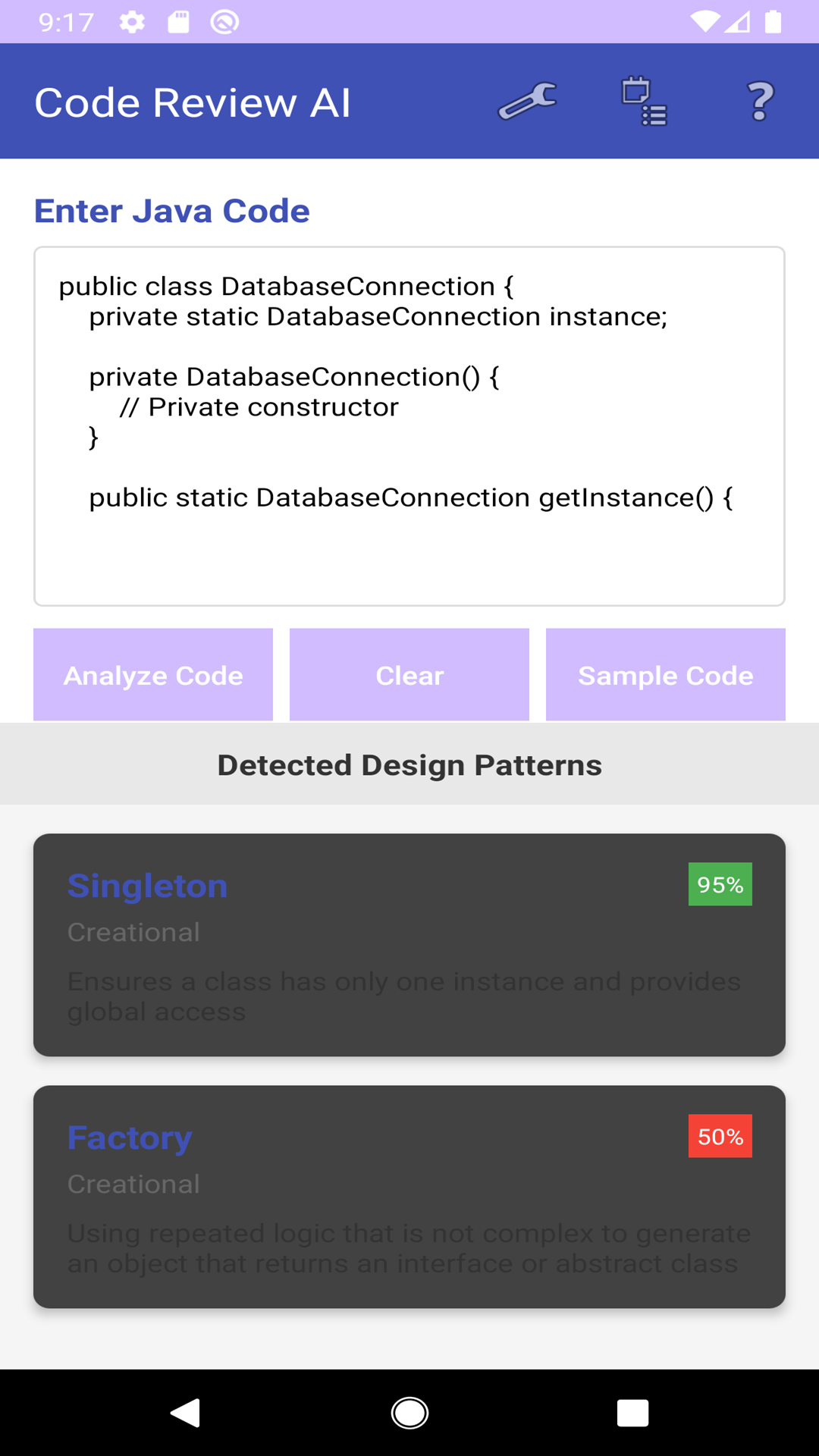Tap the 95% confidence badge

(720, 884)
